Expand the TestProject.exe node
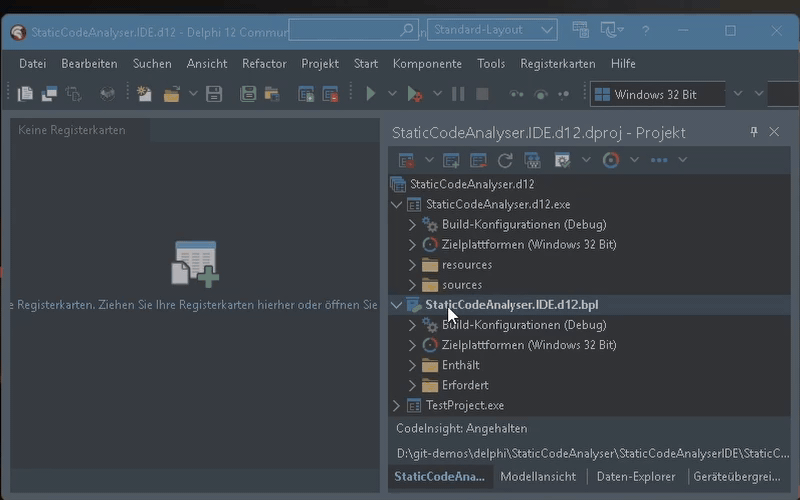The width and height of the screenshot is (800, 500). 396,406
